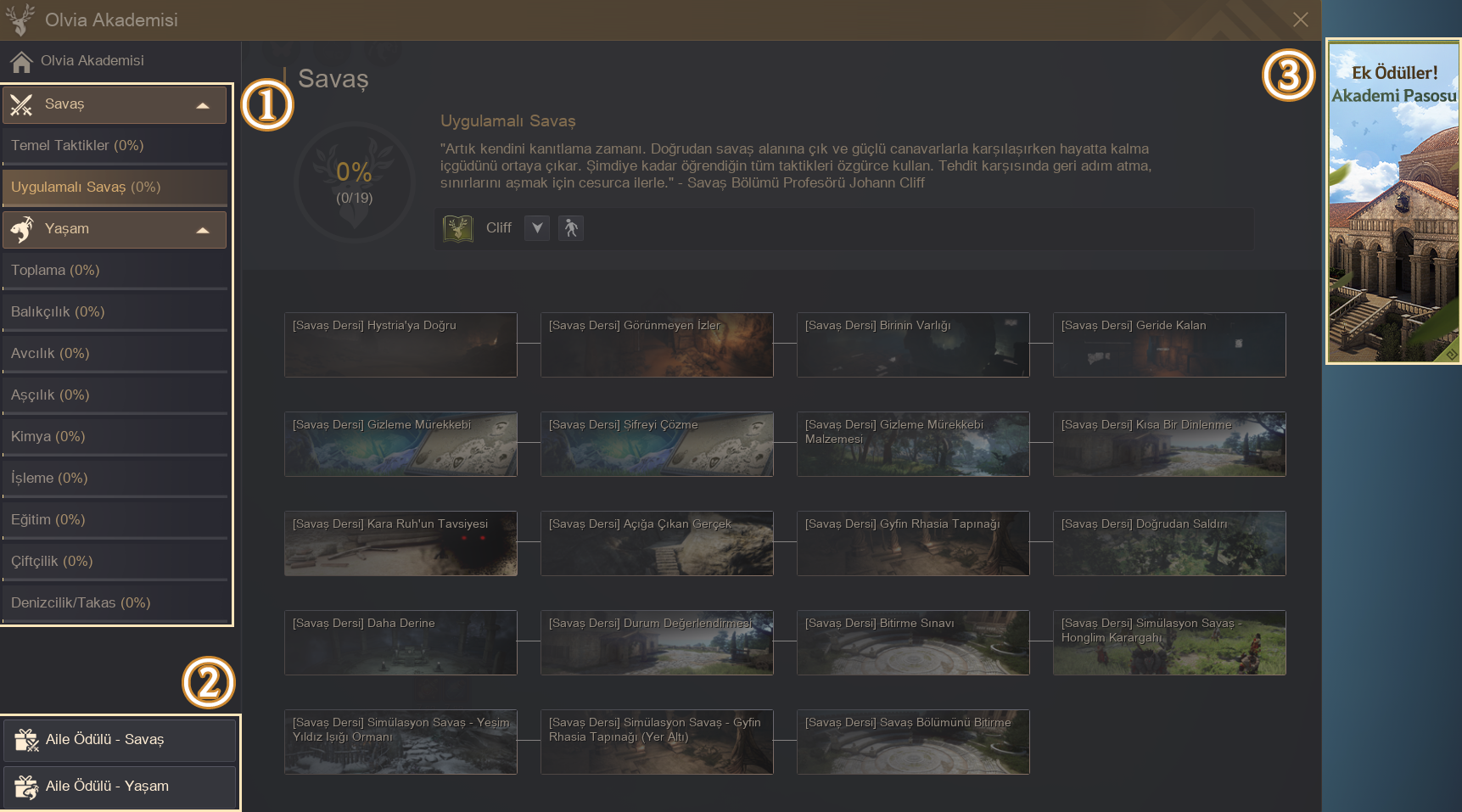Click the Yaşam category icon
Image resolution: width=1462 pixels, height=812 pixels.
coord(22,229)
